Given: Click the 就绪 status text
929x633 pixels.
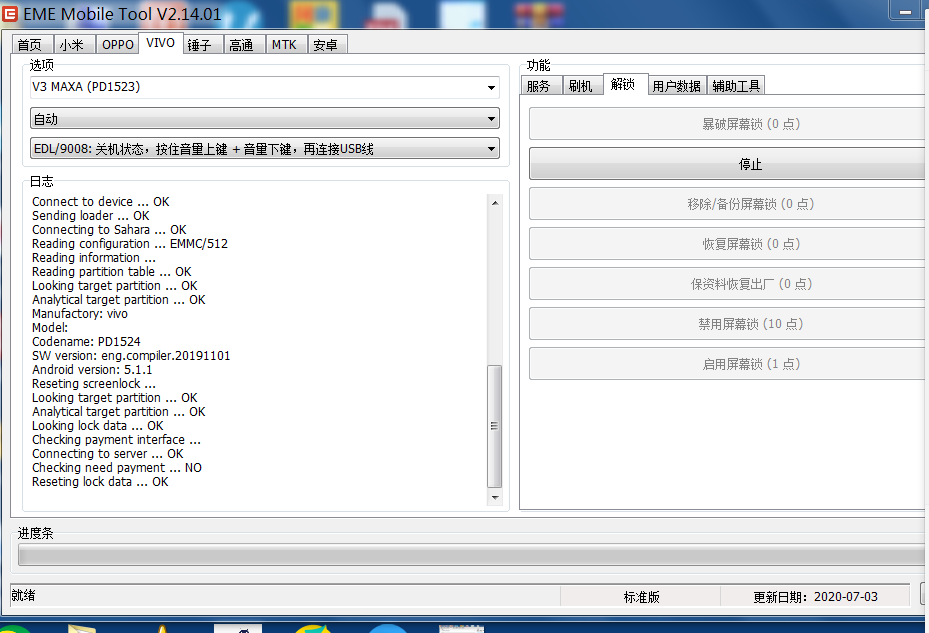Looking at the screenshot, I should point(24,595).
